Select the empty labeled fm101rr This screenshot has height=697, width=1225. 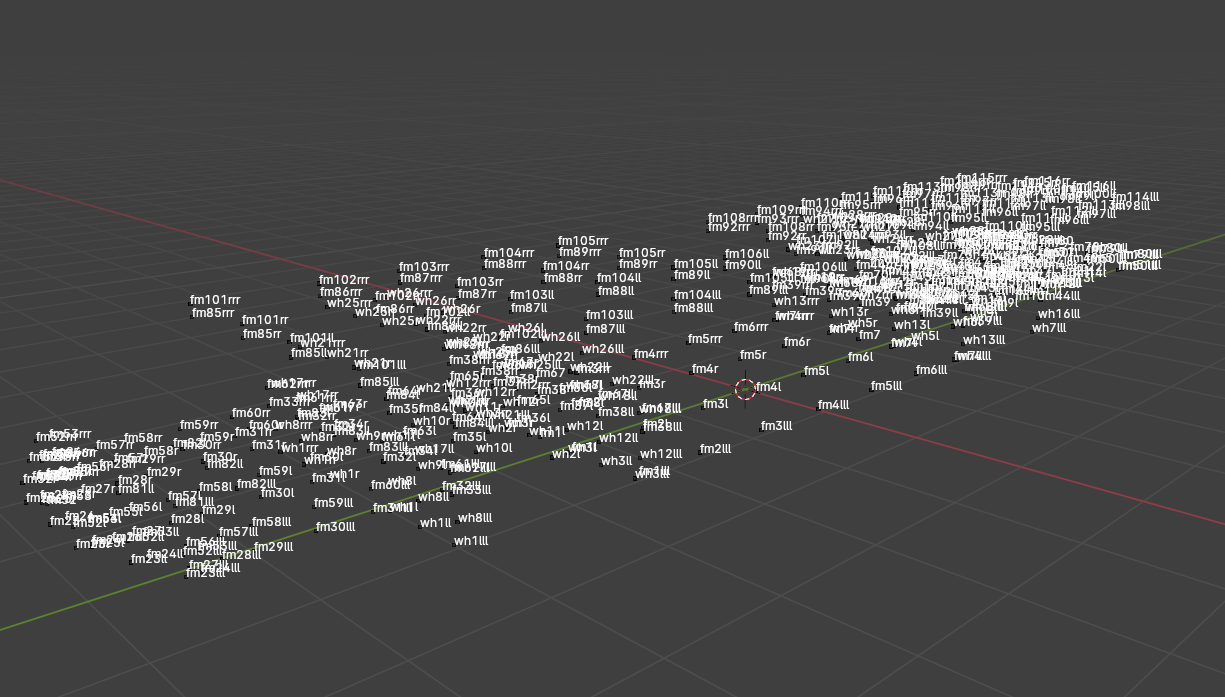pyautogui.click(x=265, y=320)
